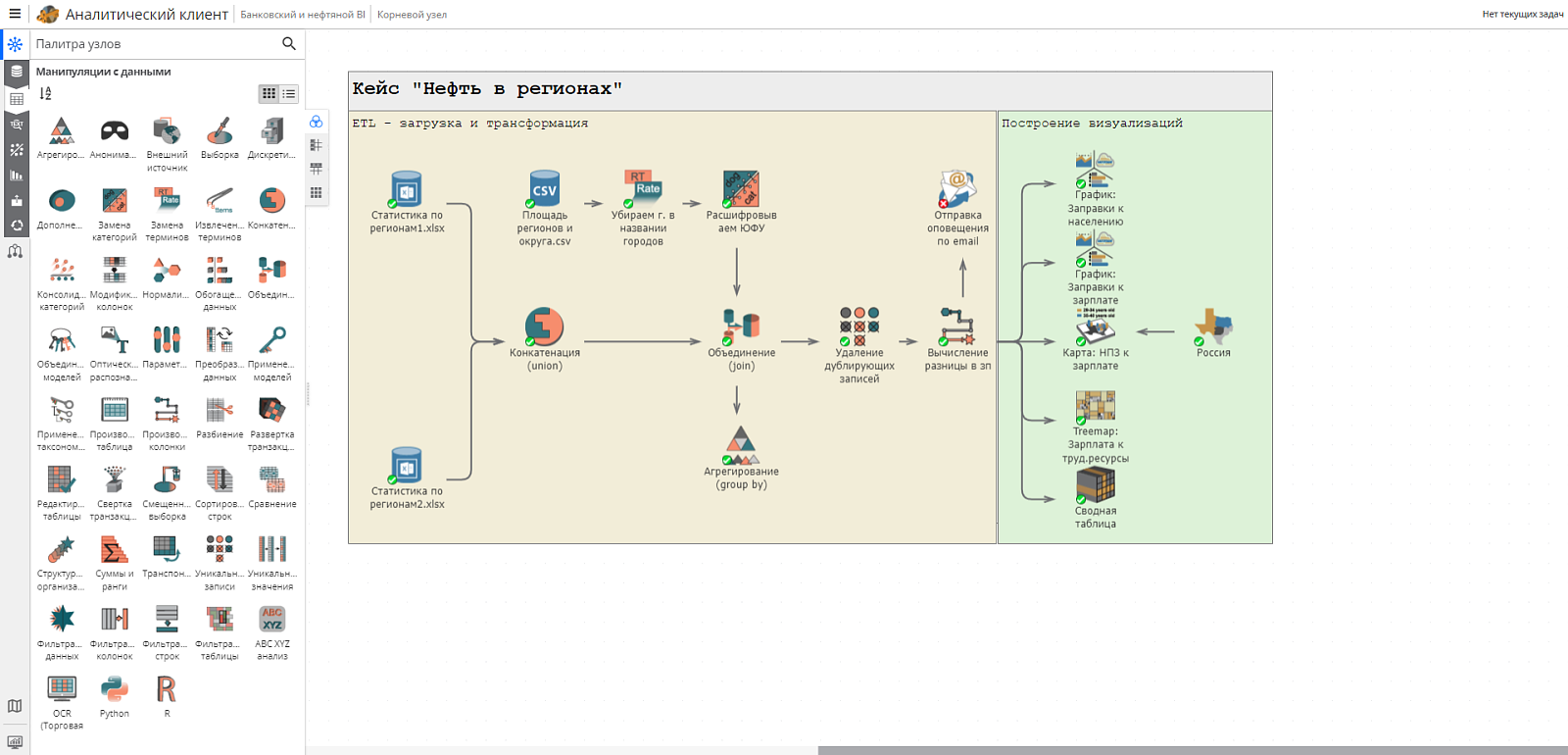Click the horizontal scrollbar at bottom
1568x755 pixels.
[x=1193, y=750]
